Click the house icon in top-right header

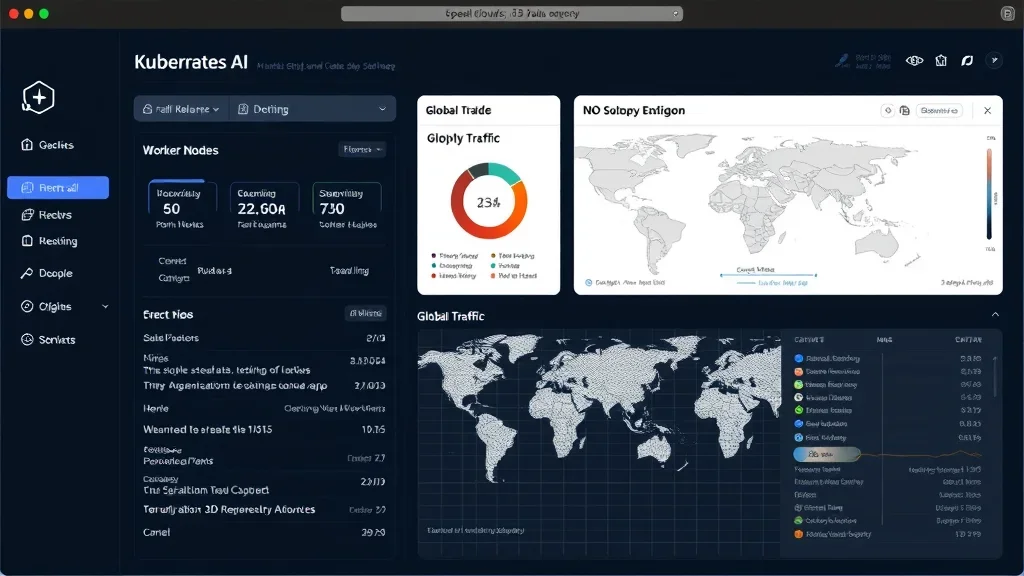tap(940, 61)
